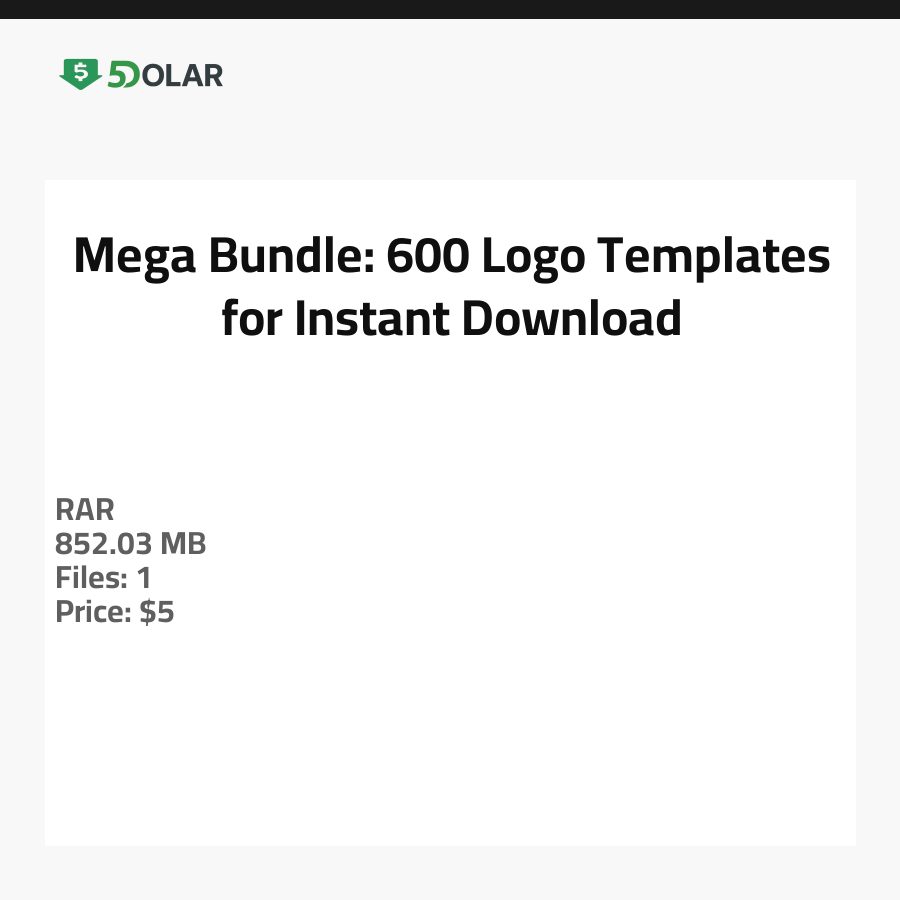This screenshot has height=900, width=900.
Task: Click the word "Logo" in the heading
Action: [x=533, y=257]
